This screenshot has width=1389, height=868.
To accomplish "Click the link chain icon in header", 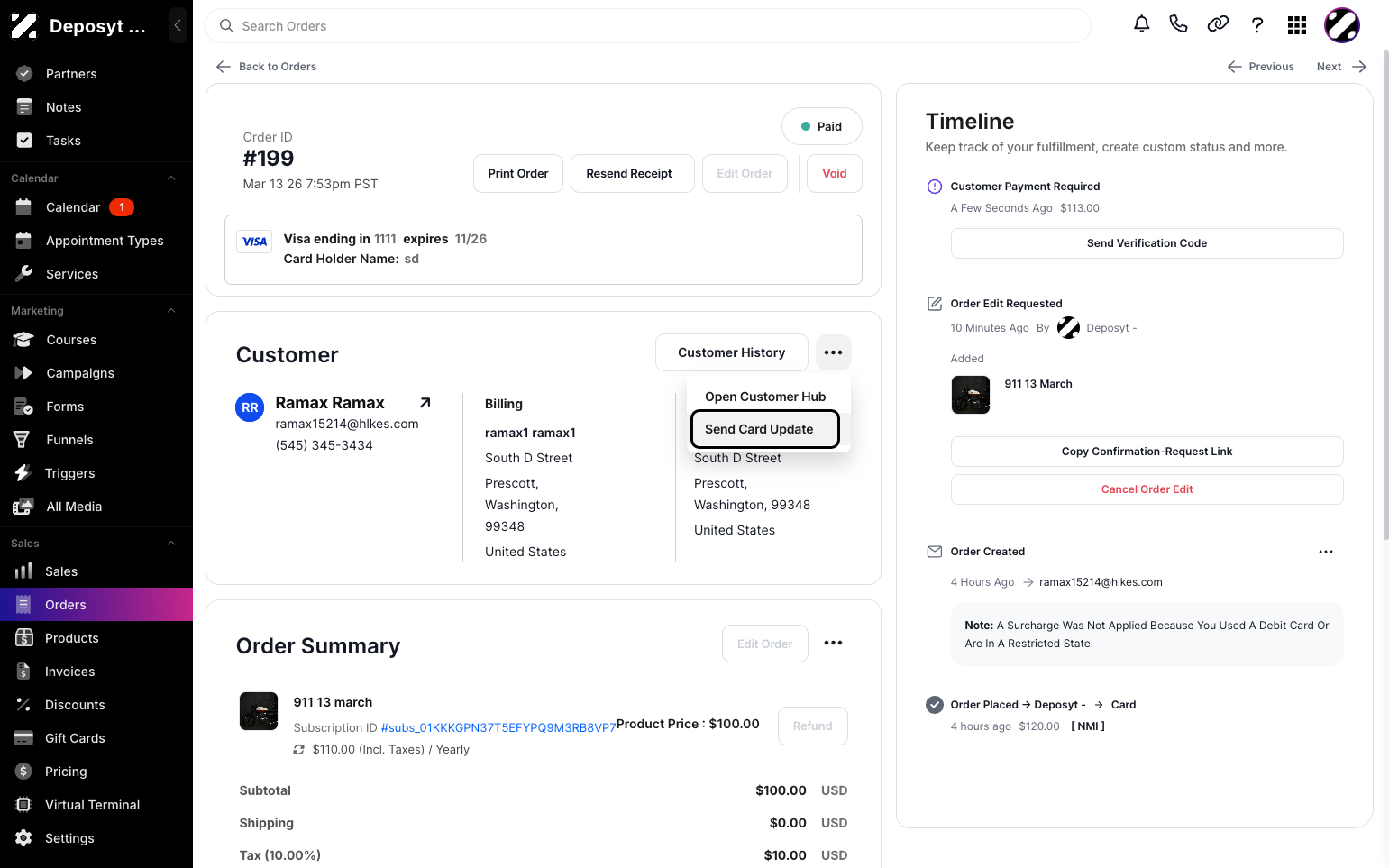I will click(x=1218, y=24).
